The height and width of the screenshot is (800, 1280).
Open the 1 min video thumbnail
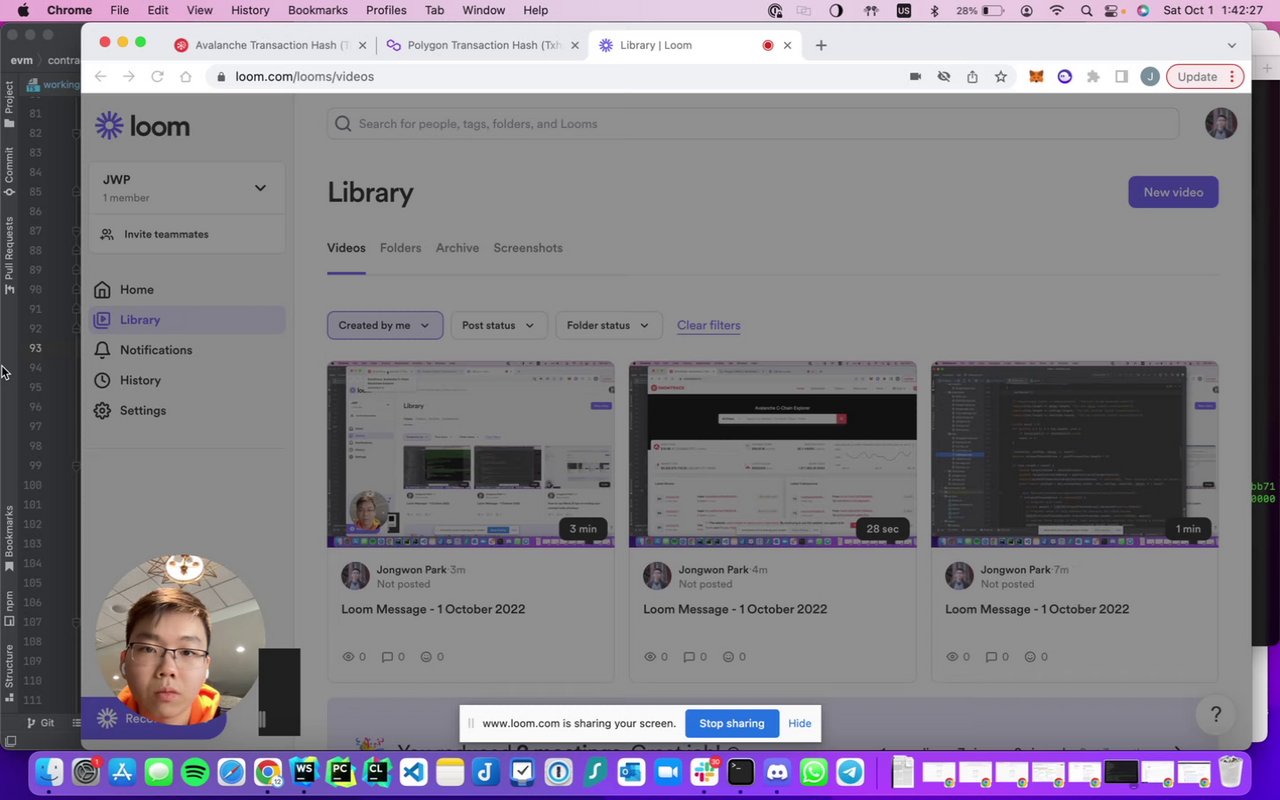click(1075, 455)
